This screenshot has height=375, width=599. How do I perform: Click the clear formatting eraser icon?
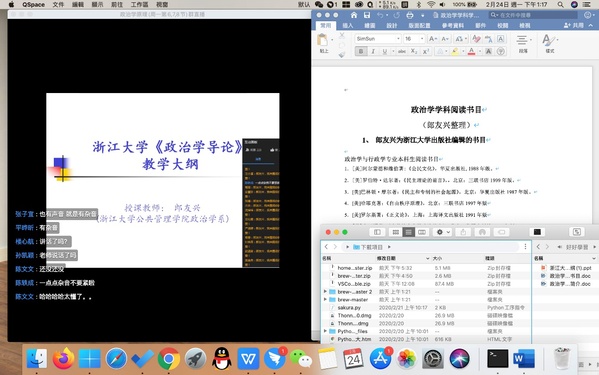[x=476, y=39]
